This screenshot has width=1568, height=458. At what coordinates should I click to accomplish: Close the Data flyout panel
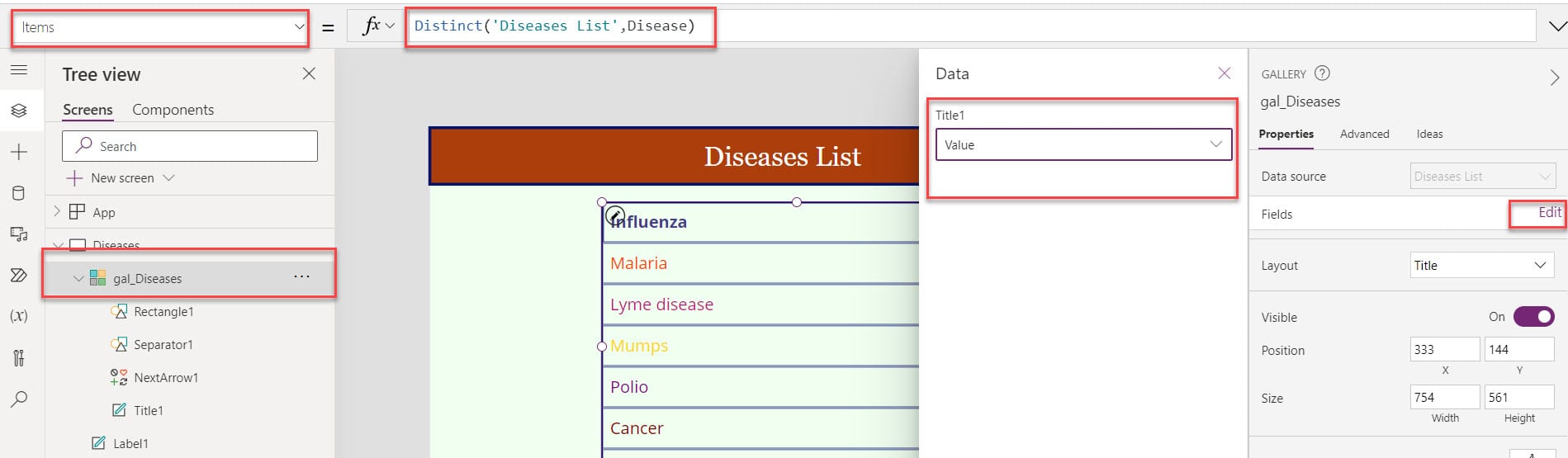click(x=1225, y=73)
